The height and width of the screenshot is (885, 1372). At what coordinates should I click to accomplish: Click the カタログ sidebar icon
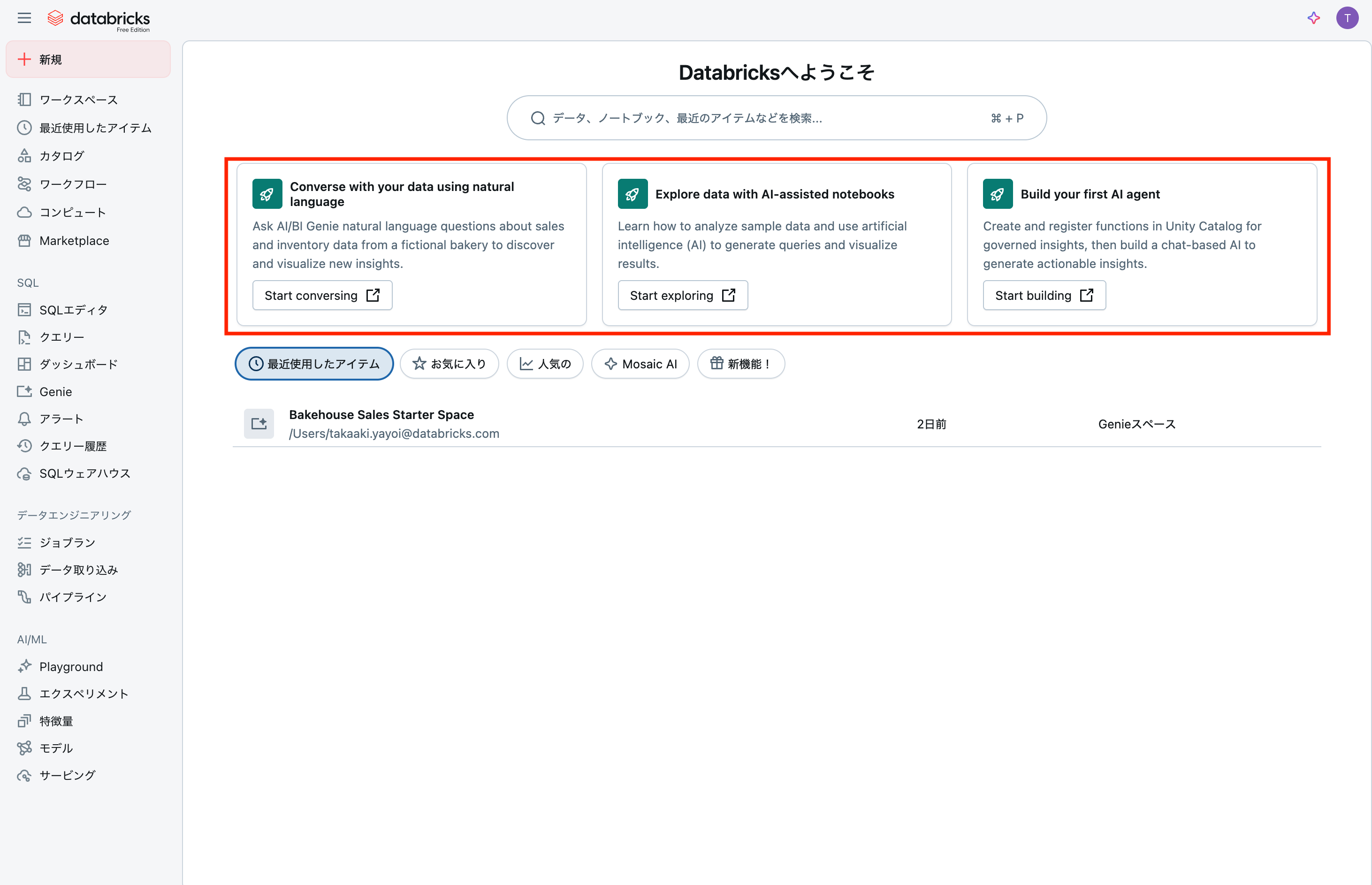[24, 156]
